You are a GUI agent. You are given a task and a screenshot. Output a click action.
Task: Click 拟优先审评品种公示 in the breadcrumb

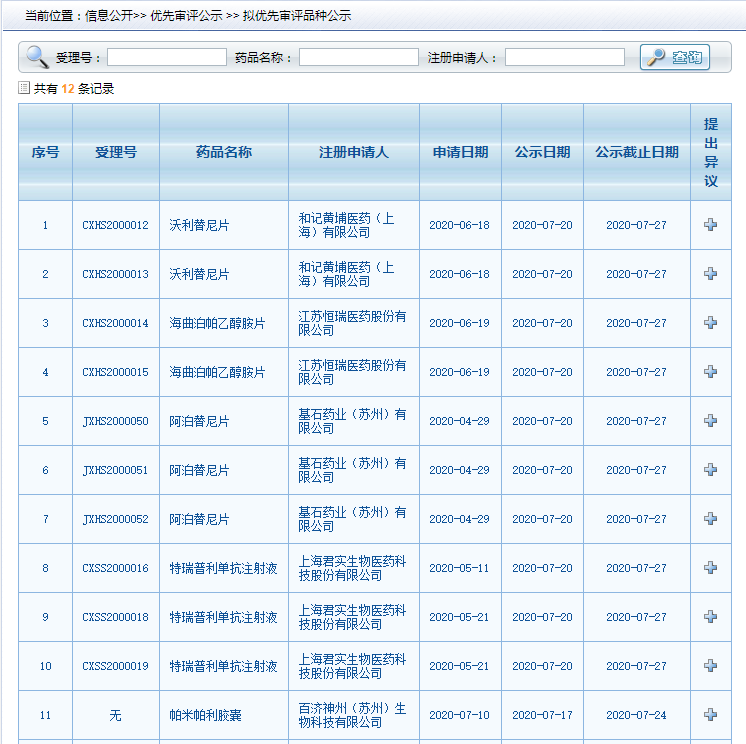(297, 16)
